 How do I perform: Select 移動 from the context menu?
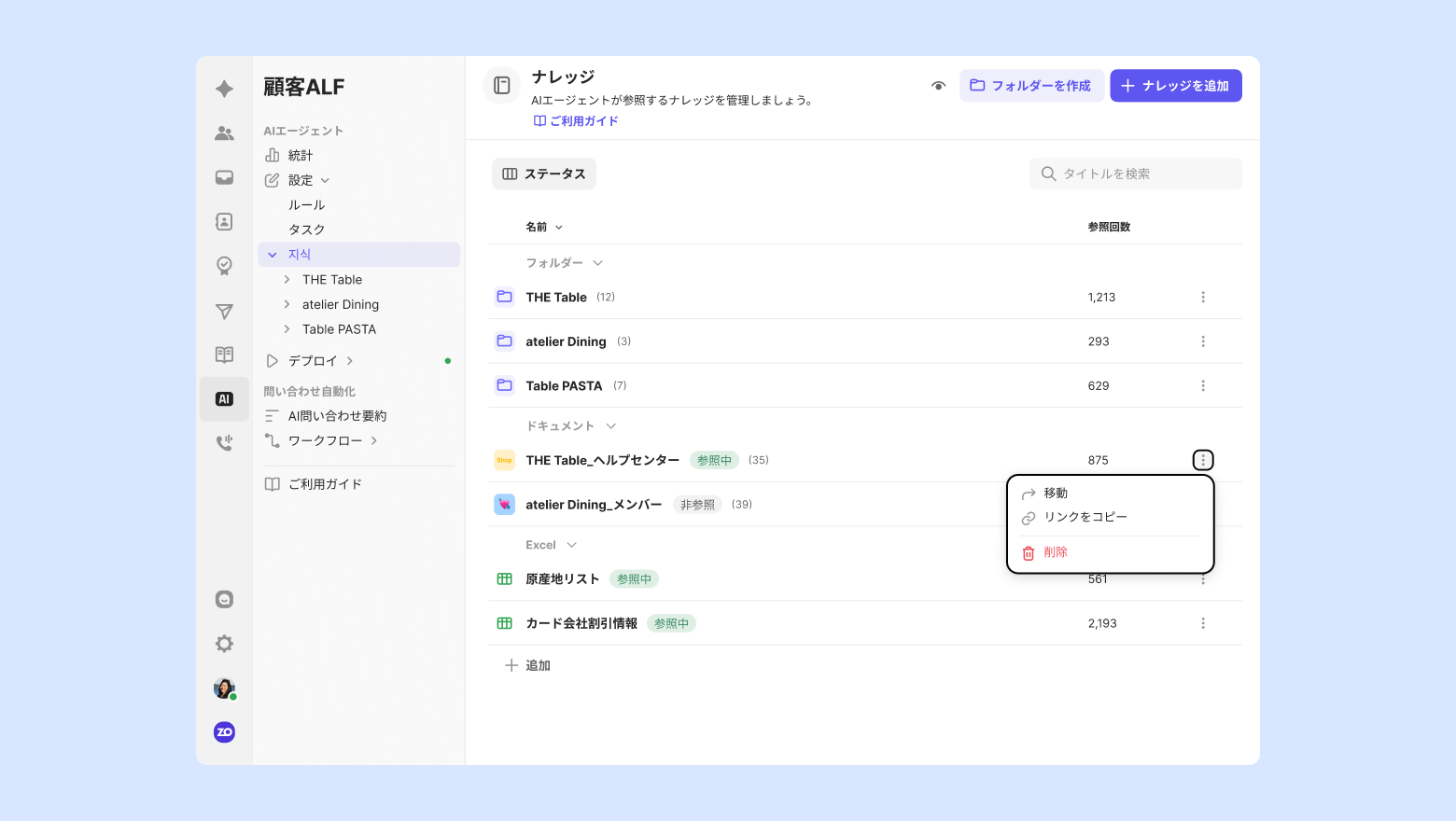pos(1056,494)
